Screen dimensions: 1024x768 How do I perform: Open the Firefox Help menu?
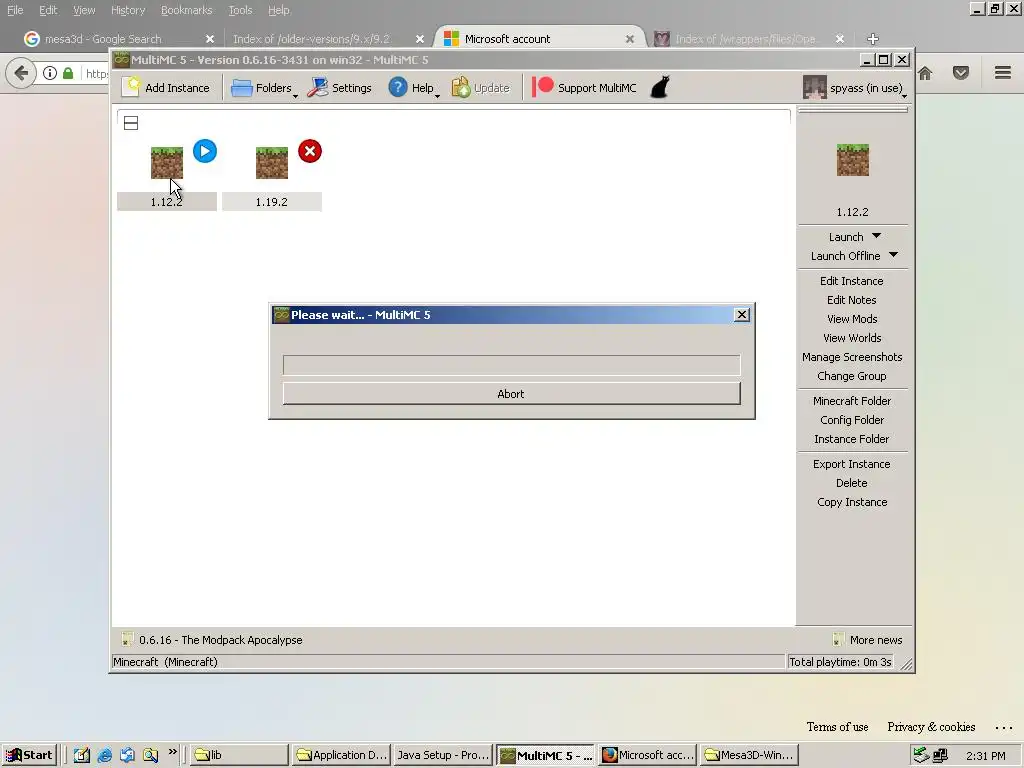[x=278, y=10]
